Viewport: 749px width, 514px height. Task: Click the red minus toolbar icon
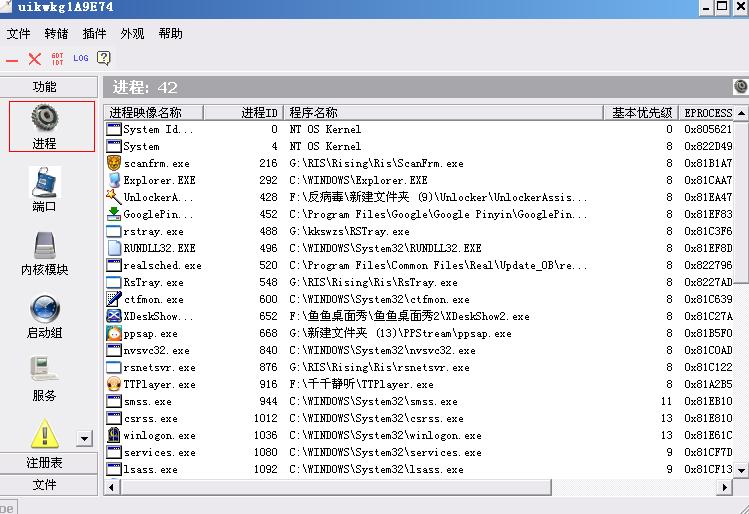[12, 60]
